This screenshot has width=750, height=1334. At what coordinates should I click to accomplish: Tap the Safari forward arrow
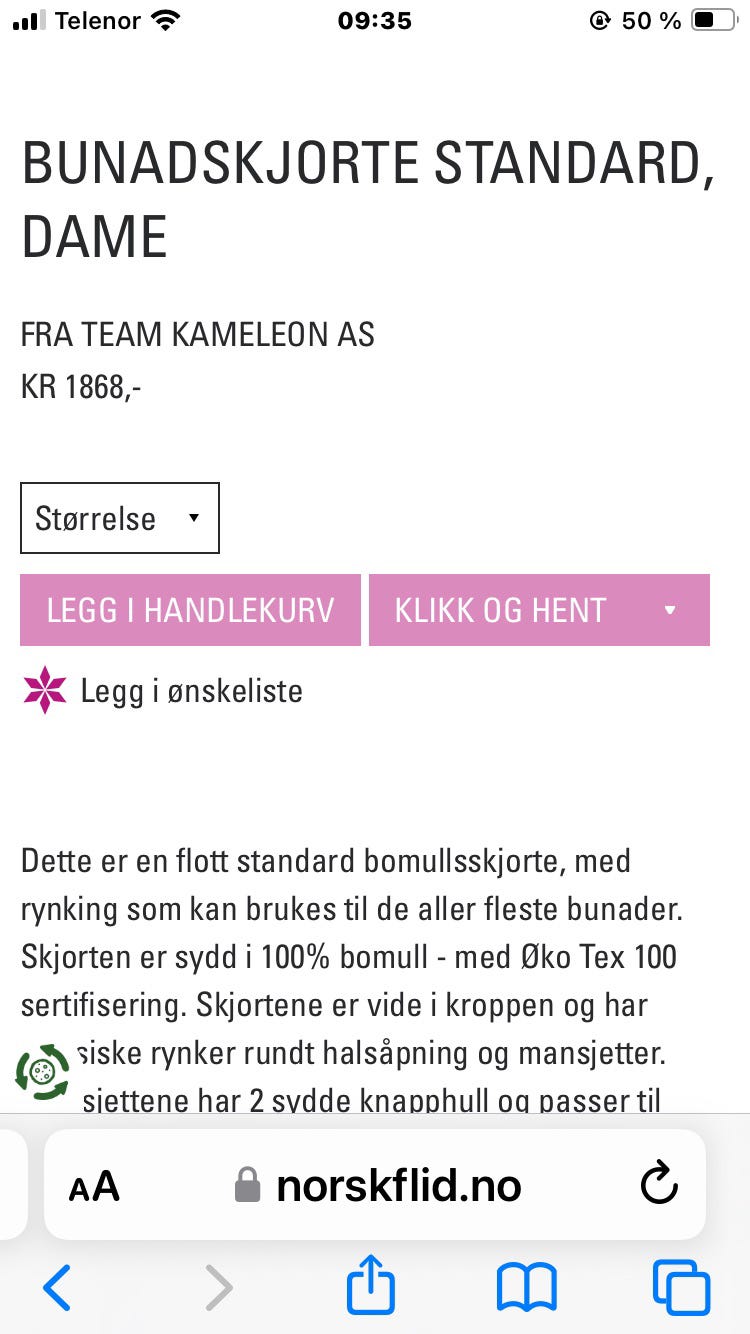[218, 1287]
